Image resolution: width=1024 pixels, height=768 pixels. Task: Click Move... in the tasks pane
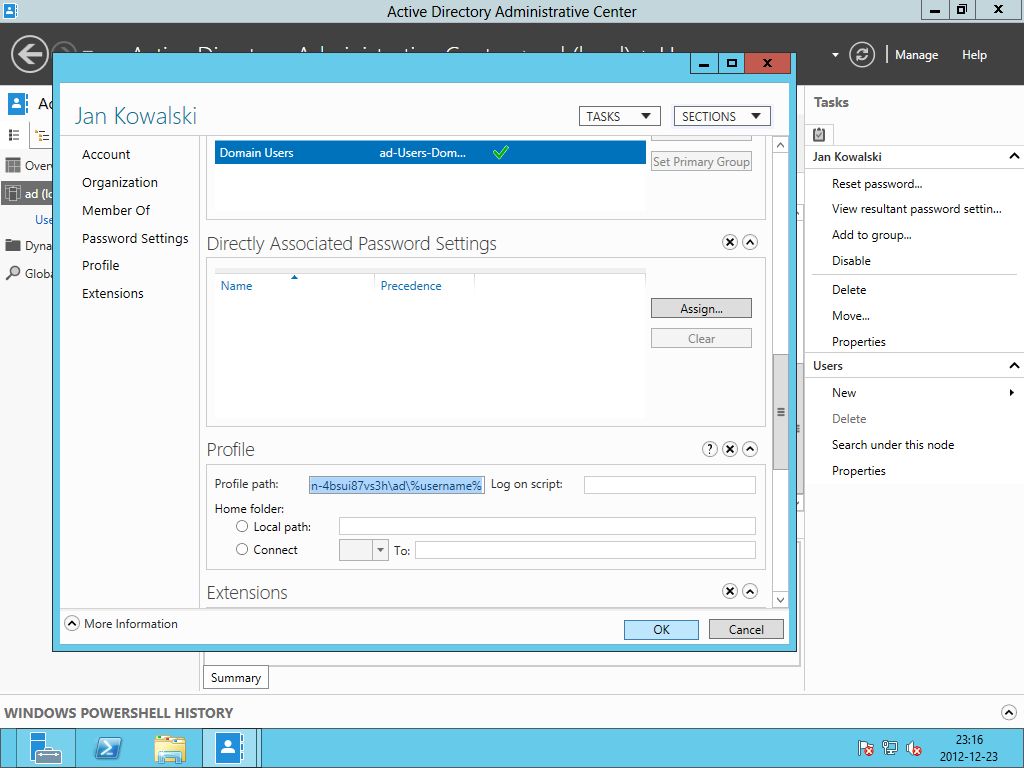pyautogui.click(x=850, y=315)
